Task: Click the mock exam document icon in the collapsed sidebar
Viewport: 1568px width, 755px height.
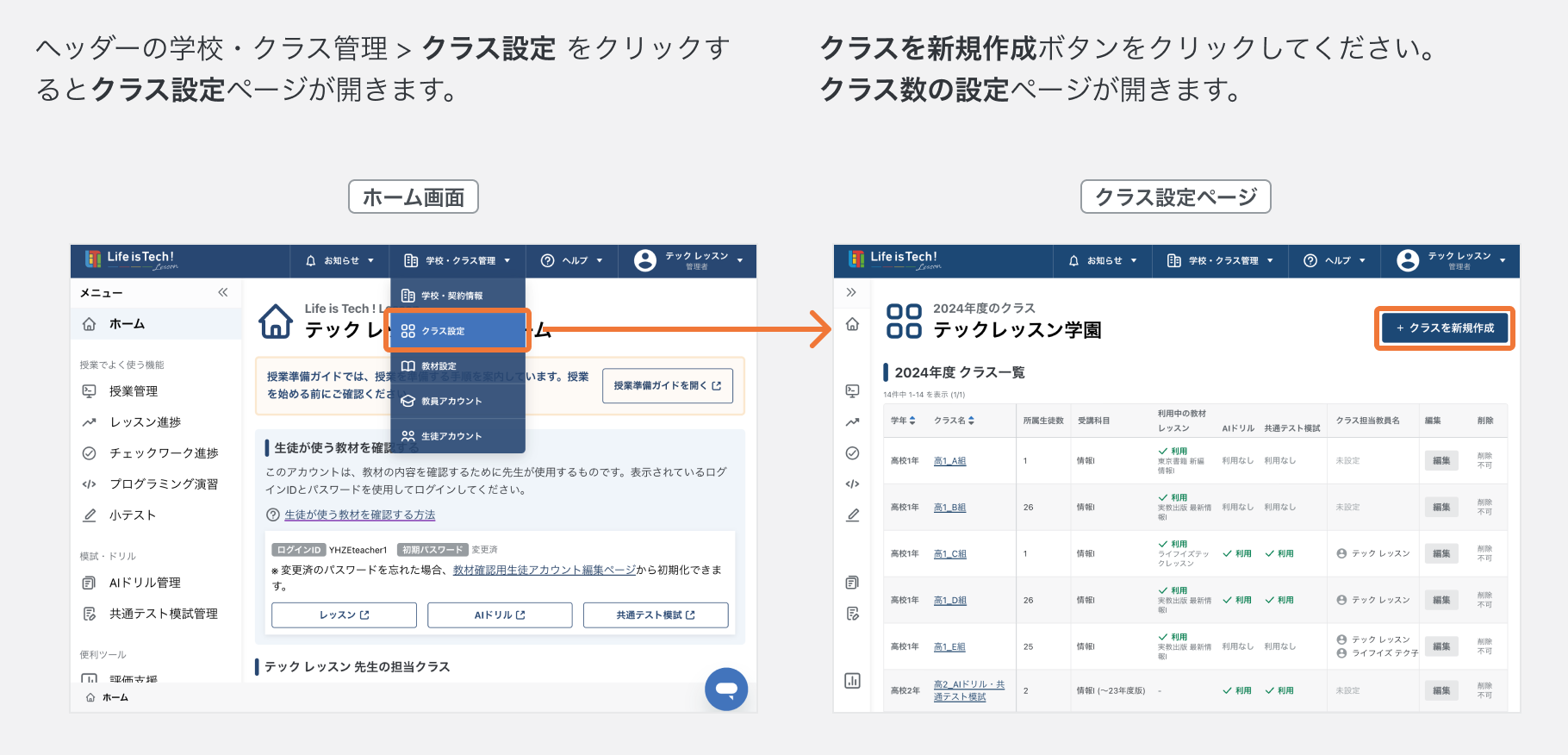Action: 852,614
